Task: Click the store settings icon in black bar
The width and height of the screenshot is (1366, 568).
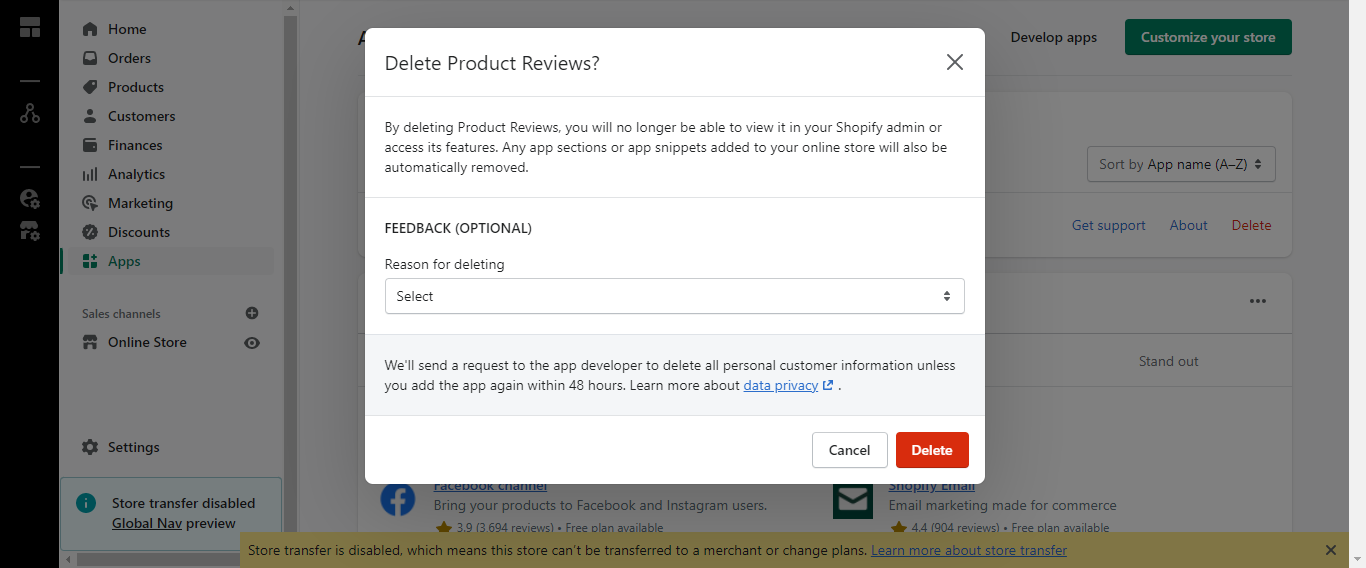Action: click(x=30, y=231)
